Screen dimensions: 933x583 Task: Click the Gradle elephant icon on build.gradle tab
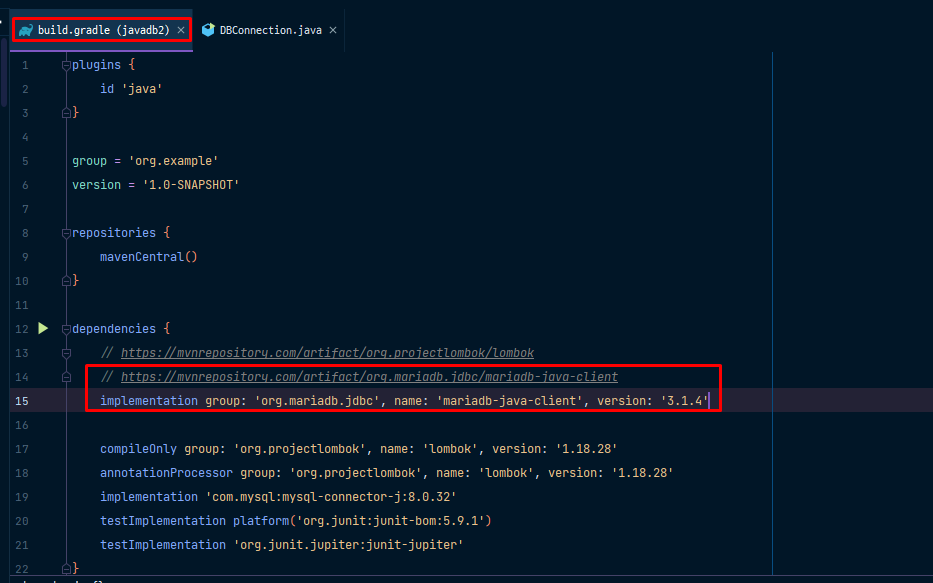26,30
